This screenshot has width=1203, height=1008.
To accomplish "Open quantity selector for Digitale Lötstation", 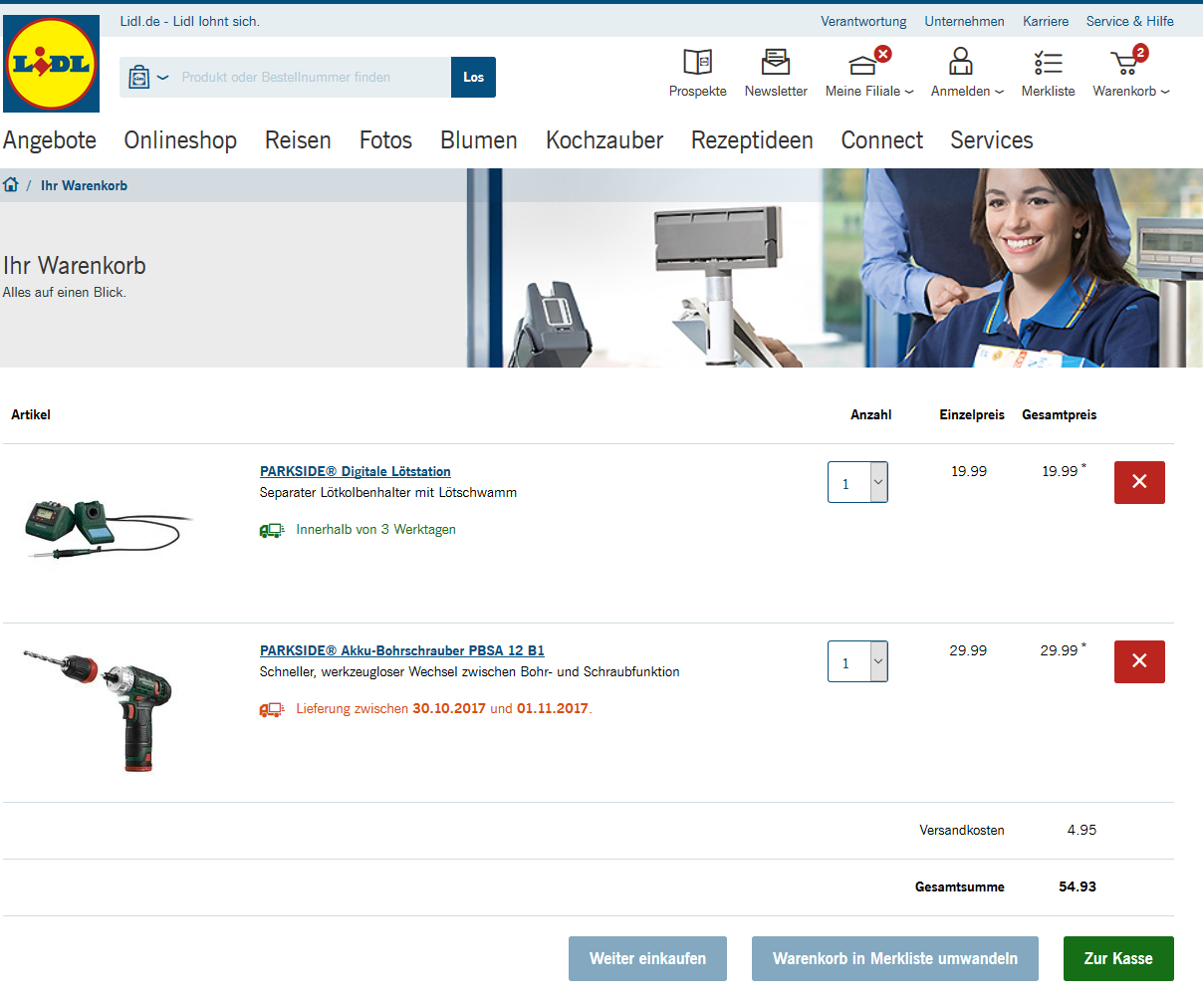I will pyautogui.click(x=857, y=483).
